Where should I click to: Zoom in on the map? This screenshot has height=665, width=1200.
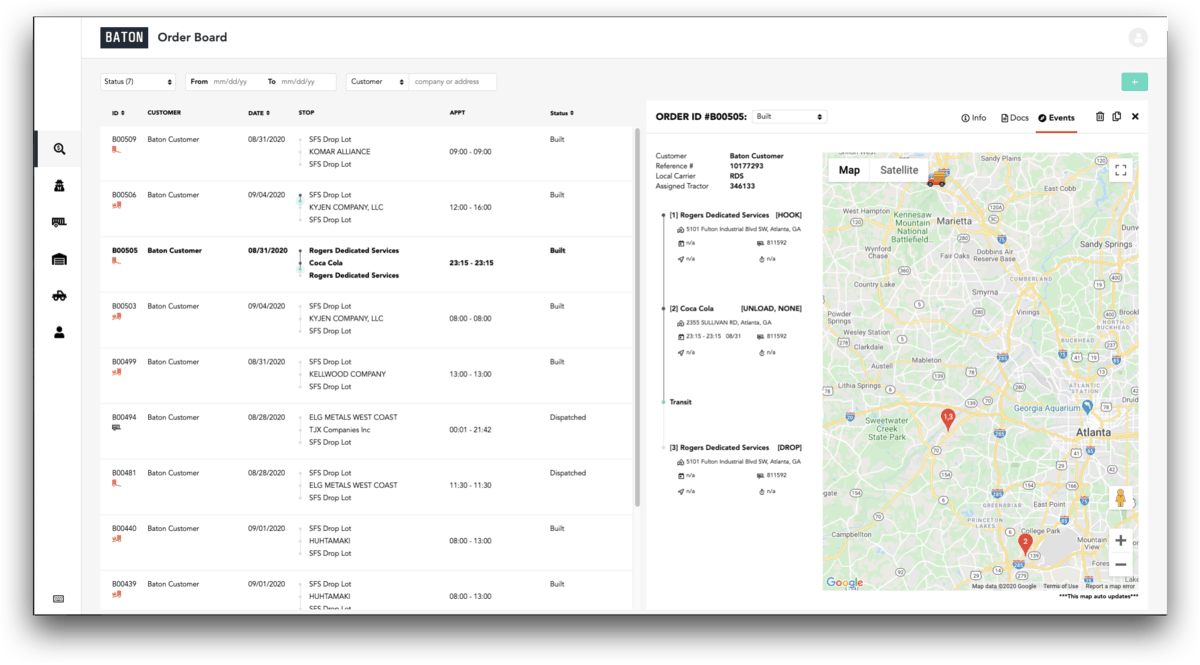pos(1121,540)
